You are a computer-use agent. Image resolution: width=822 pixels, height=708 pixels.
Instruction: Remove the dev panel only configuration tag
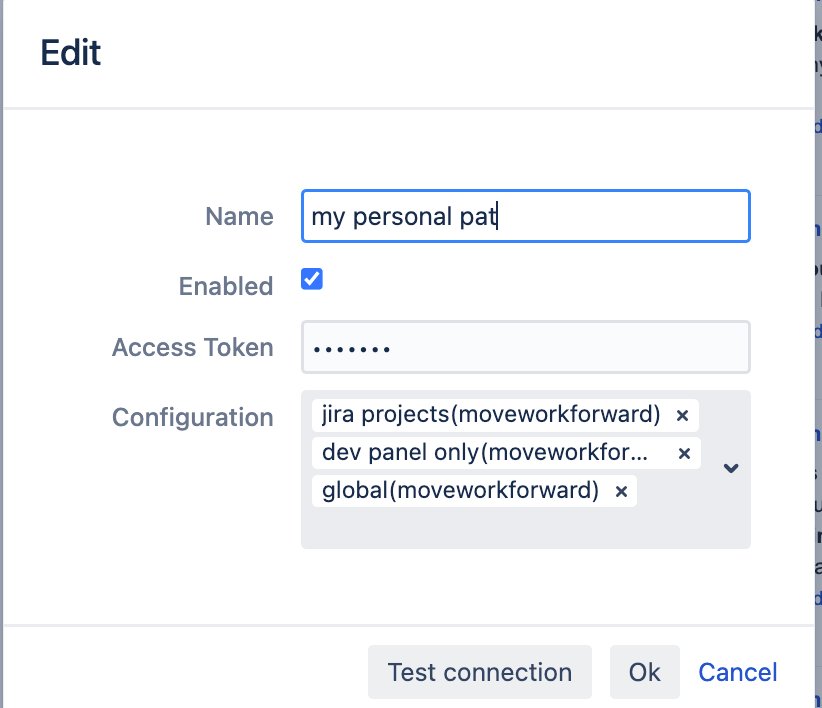[x=684, y=453]
